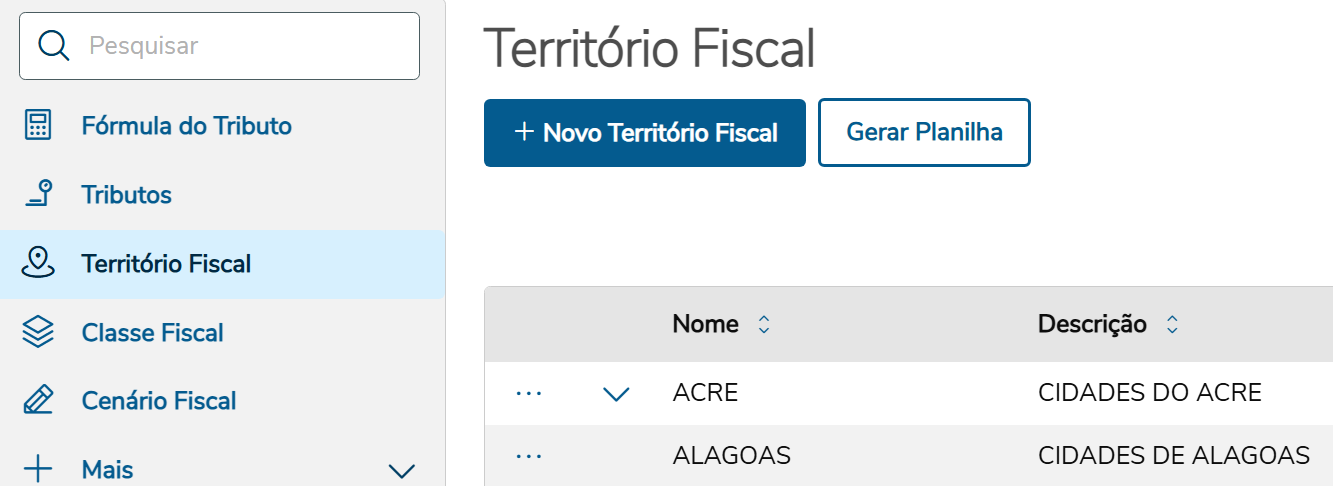Navigate to Cenário Fiscal section
Screen dimensions: 1333x486
[159, 401]
